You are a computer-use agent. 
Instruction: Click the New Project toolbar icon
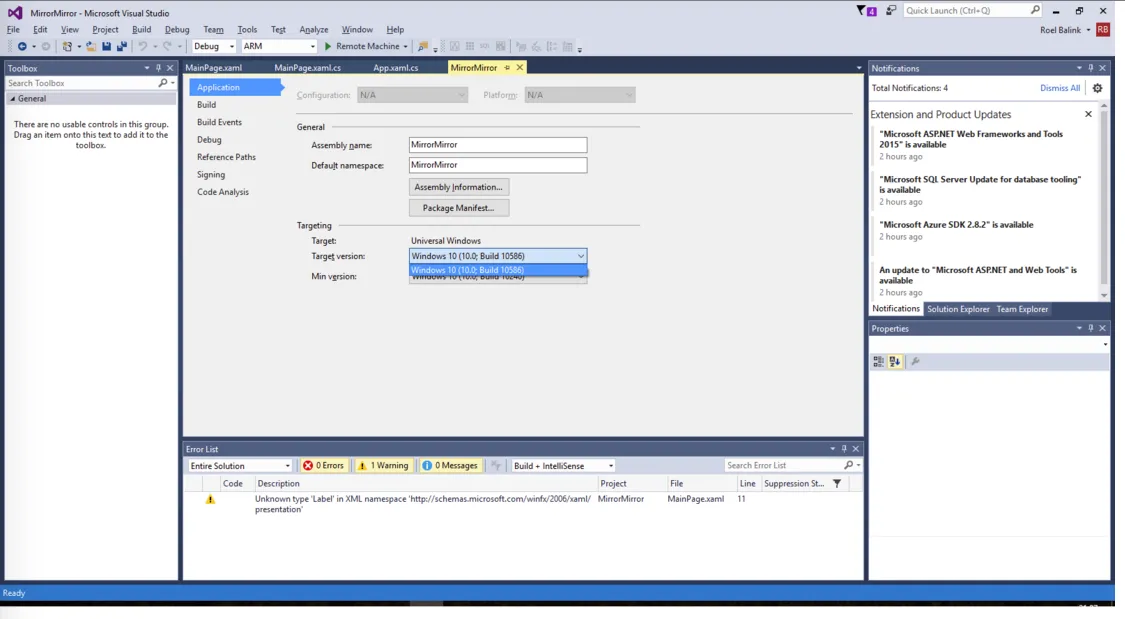pyautogui.click(x=67, y=47)
